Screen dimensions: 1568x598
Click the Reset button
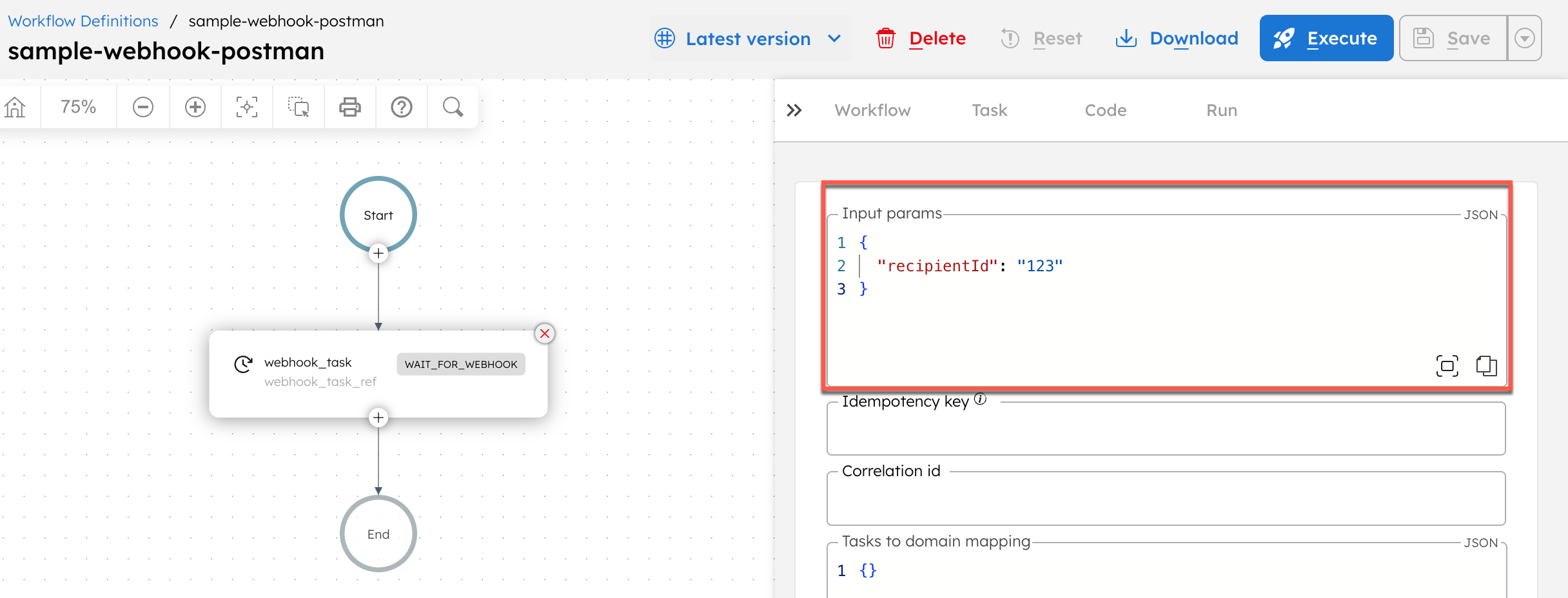1041,39
